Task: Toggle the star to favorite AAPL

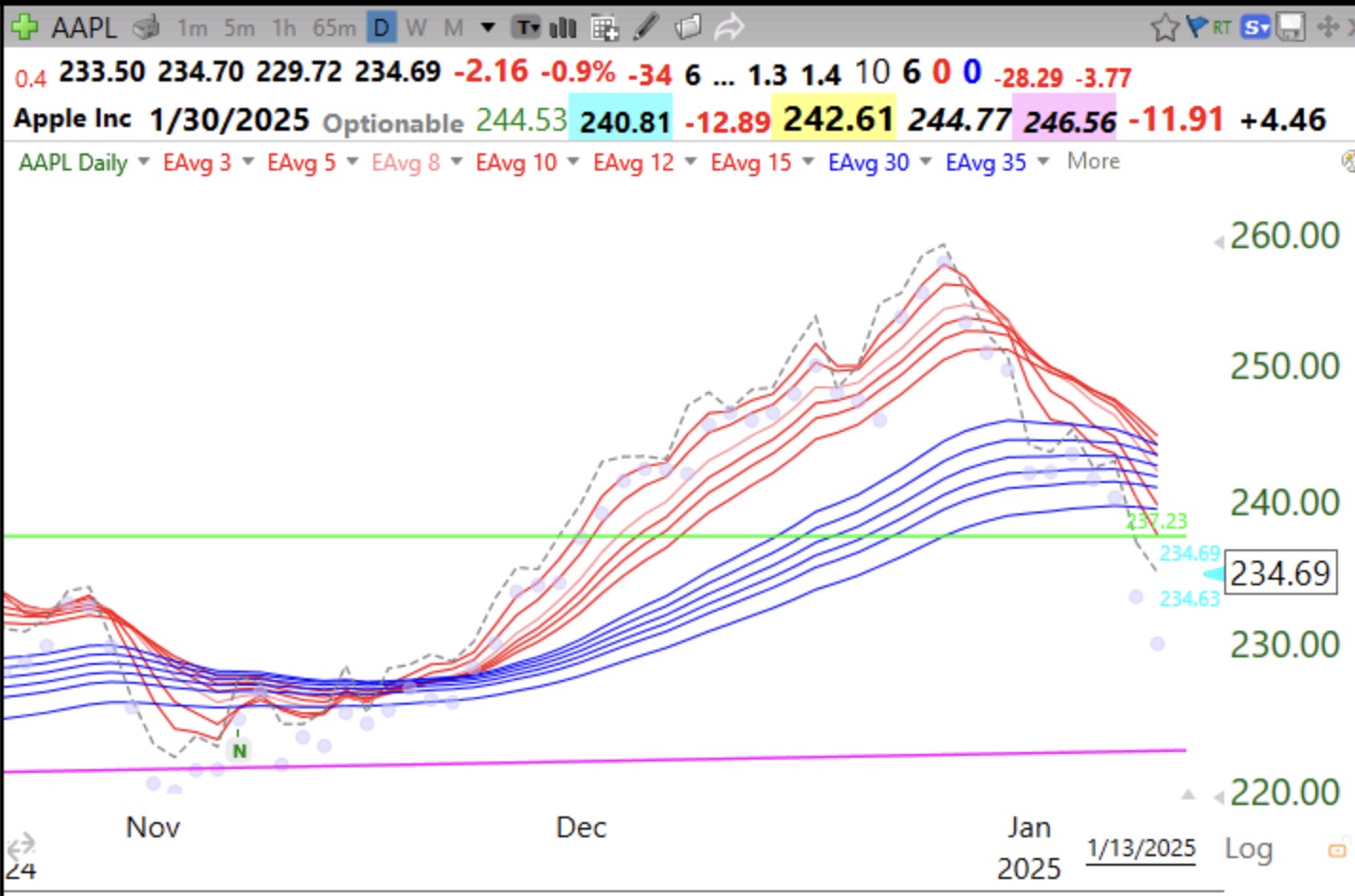Action: pos(1165,27)
